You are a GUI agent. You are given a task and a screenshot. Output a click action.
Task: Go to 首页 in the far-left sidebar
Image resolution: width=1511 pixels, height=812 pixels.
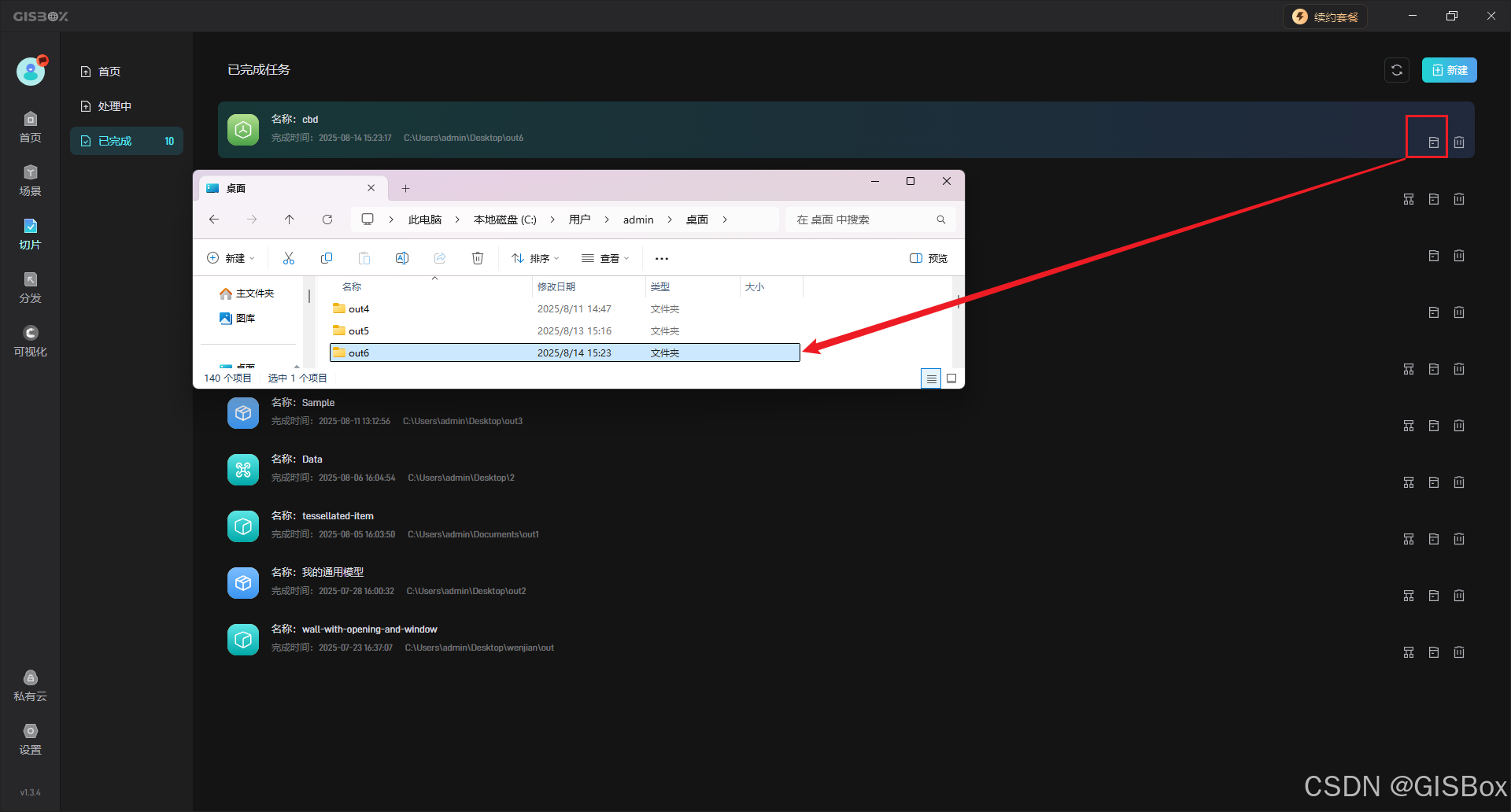[31, 127]
